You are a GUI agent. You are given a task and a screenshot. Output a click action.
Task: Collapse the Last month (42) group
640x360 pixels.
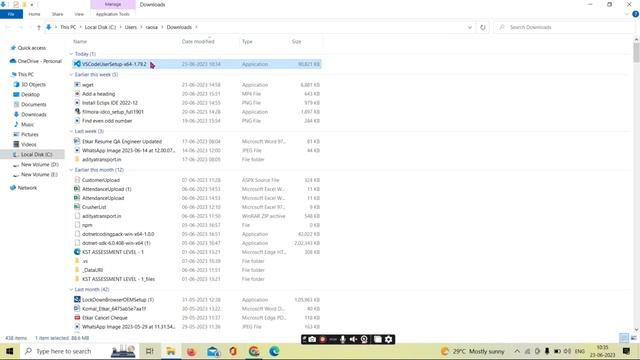tap(71, 289)
